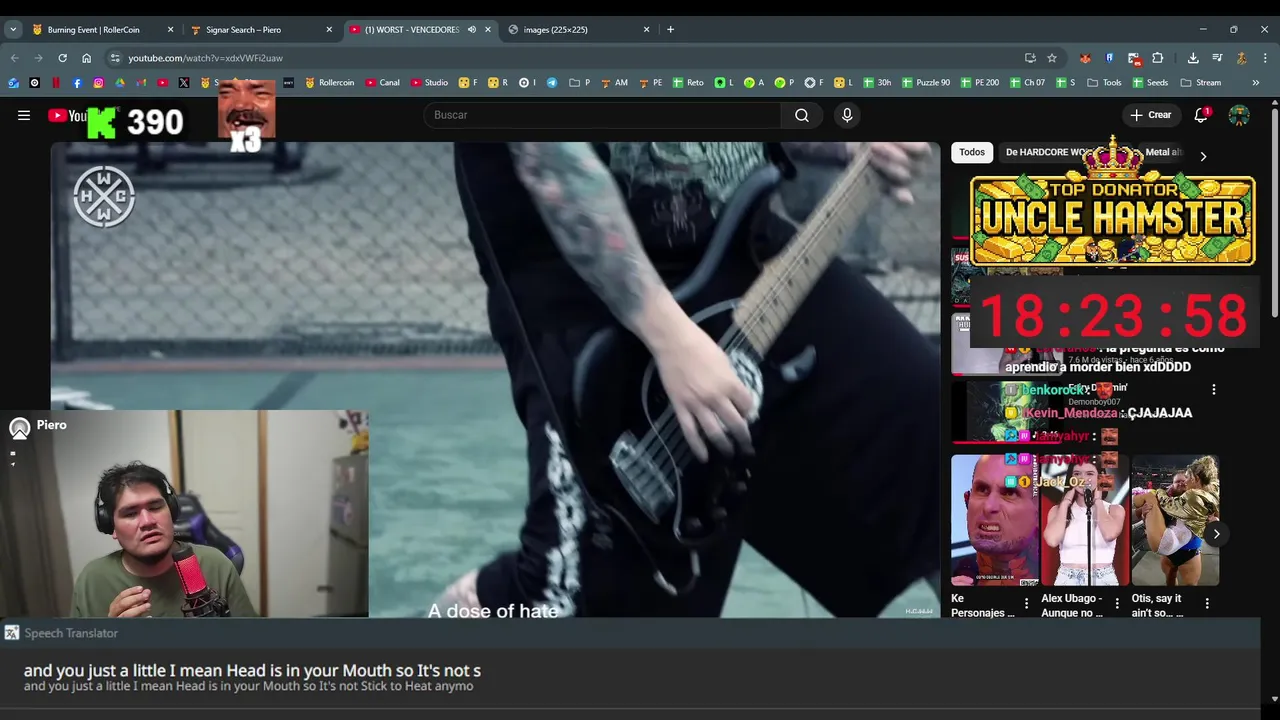Open the PE 200 bookmark
This screenshot has width=1280, height=720.
[980, 83]
